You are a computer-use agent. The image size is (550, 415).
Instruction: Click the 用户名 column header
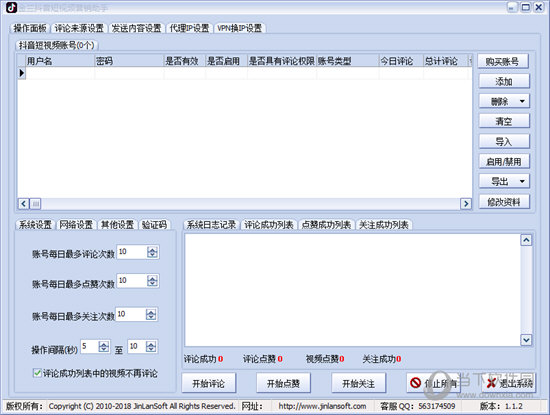[x=60, y=61]
